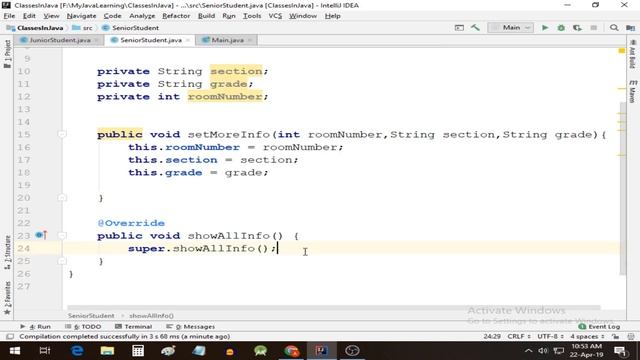Click the SeniorStudent breadcrumb in the navigation bar

[130, 28]
